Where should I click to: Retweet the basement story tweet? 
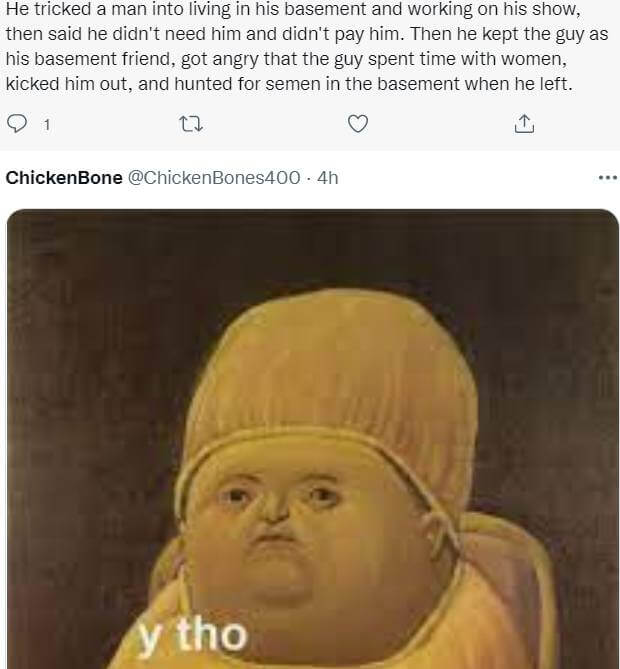click(191, 124)
